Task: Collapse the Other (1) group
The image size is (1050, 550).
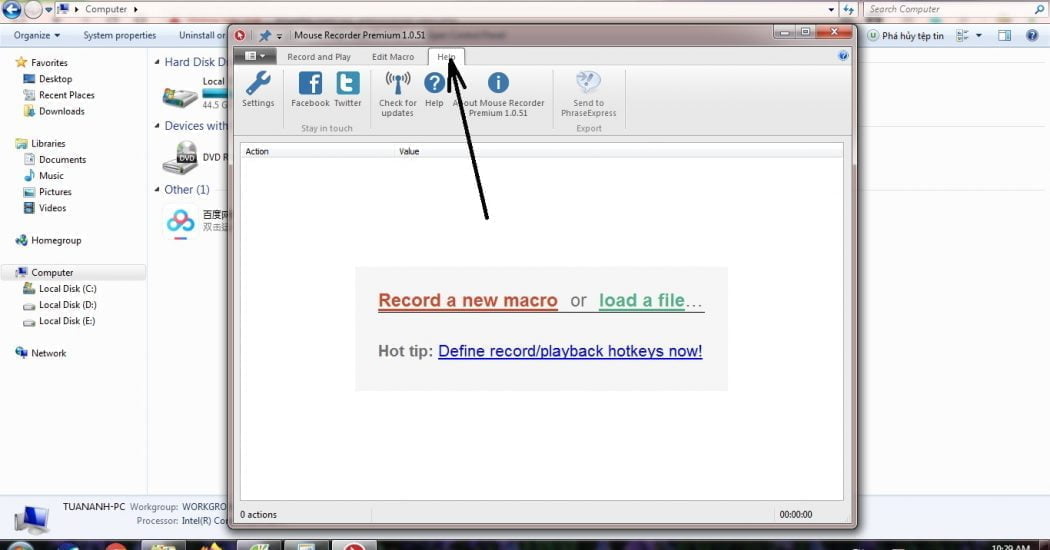Action: [157, 190]
